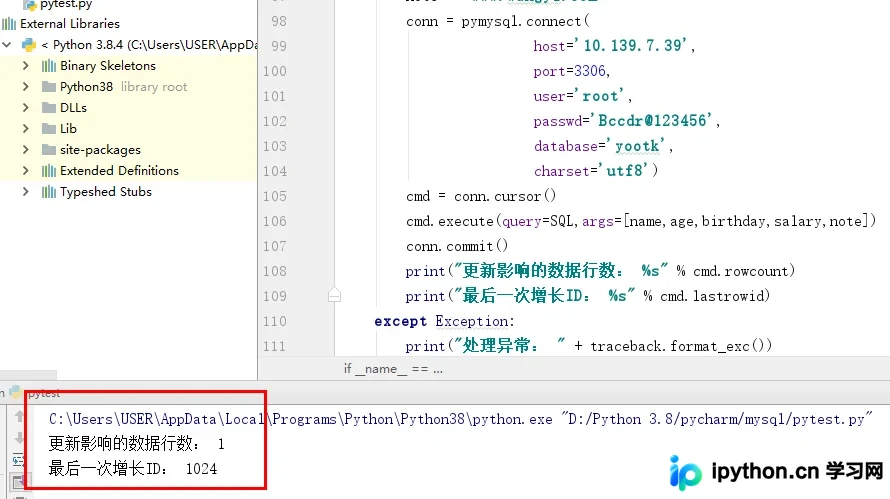Click the Extended Definitions library icon
This screenshot has width=890, height=499.
pyautogui.click(x=49, y=171)
